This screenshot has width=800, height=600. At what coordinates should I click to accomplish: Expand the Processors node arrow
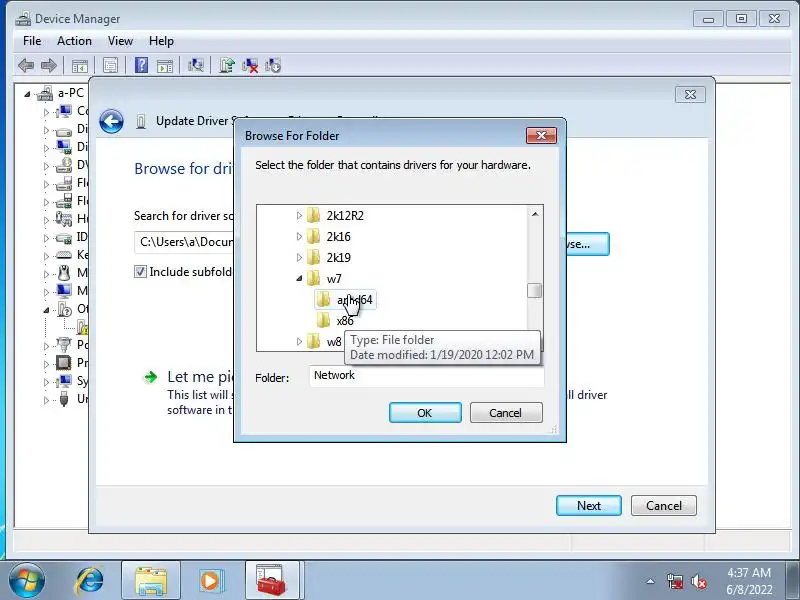coord(46,363)
